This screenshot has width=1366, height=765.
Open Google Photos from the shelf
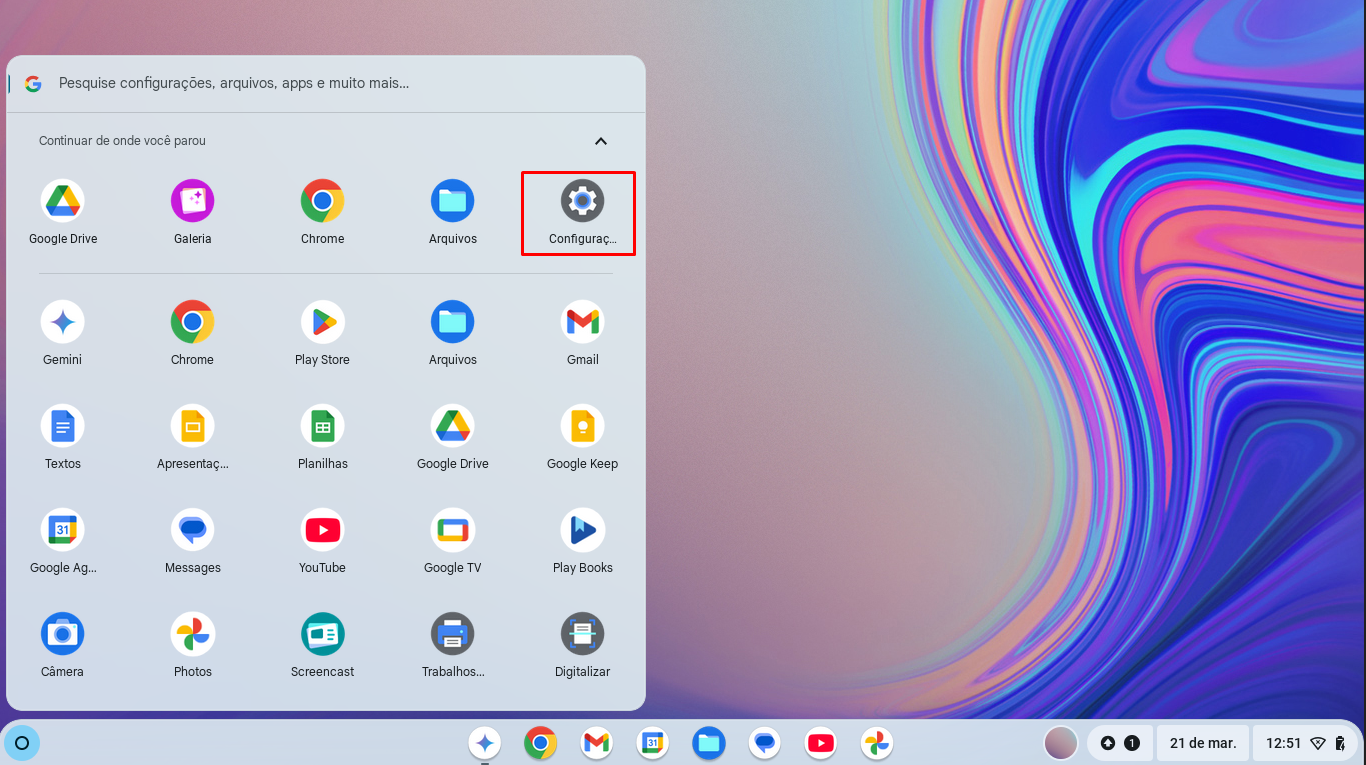click(877, 743)
